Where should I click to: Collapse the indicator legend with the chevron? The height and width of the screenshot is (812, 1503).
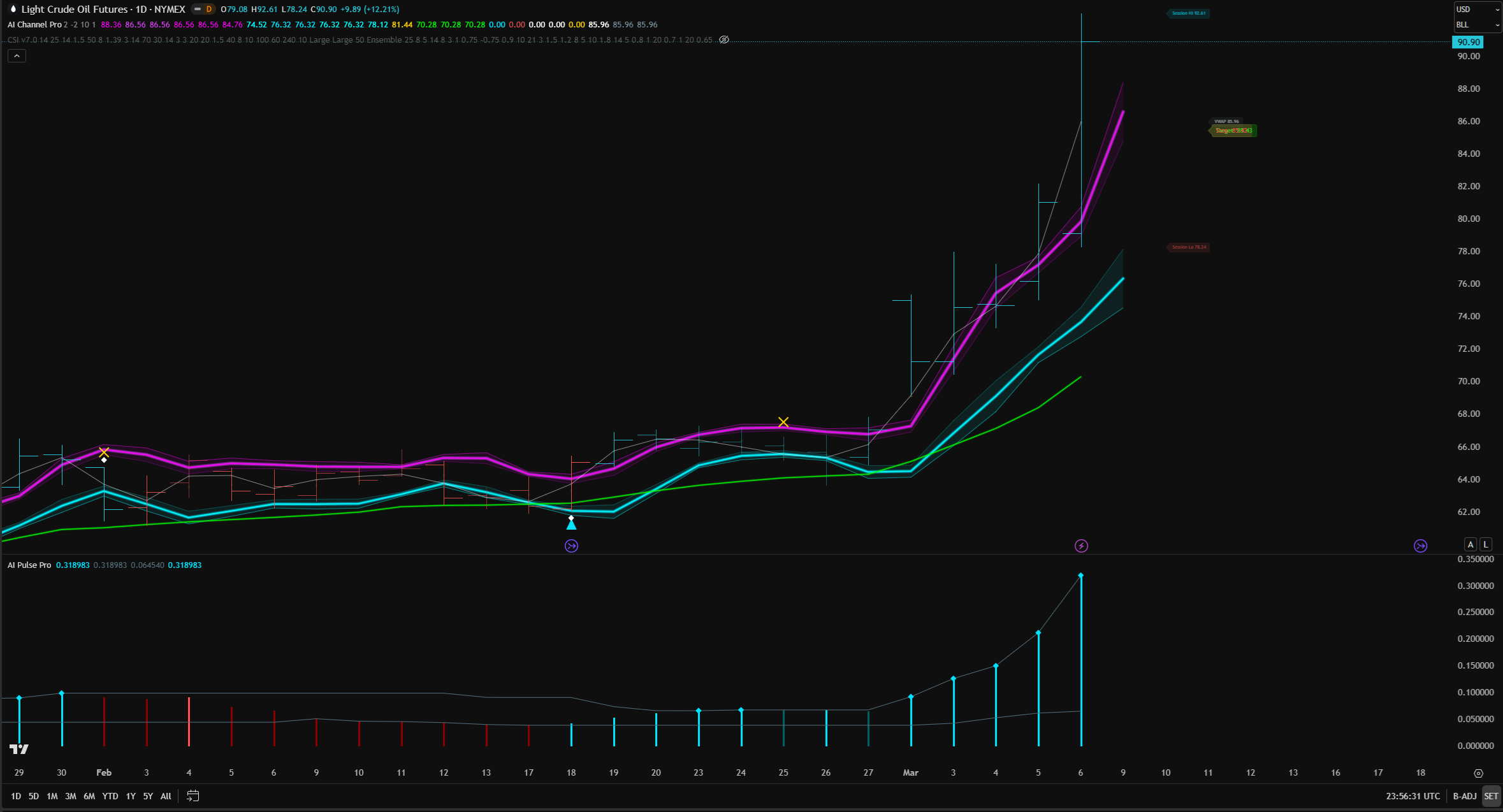(17, 55)
